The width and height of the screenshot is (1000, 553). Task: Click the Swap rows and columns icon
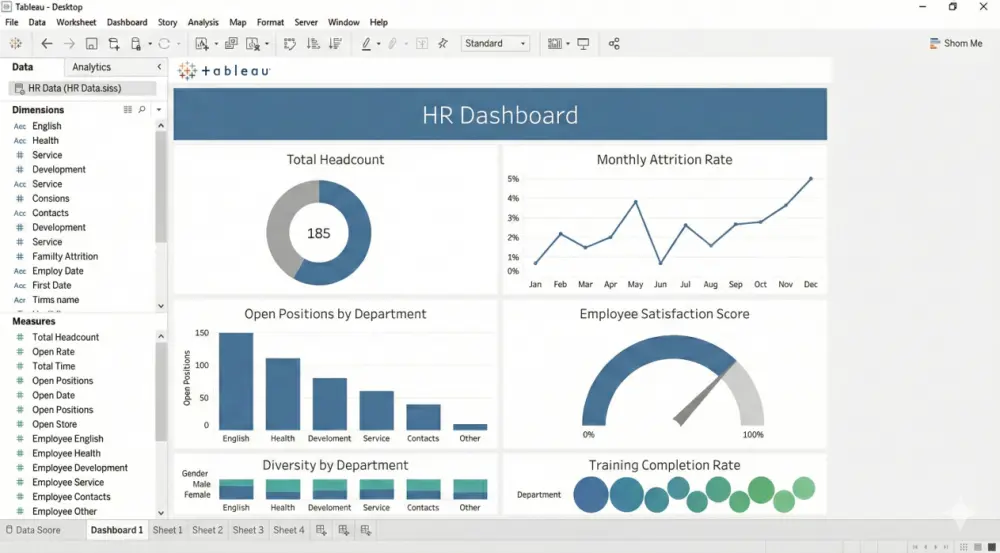pos(290,43)
